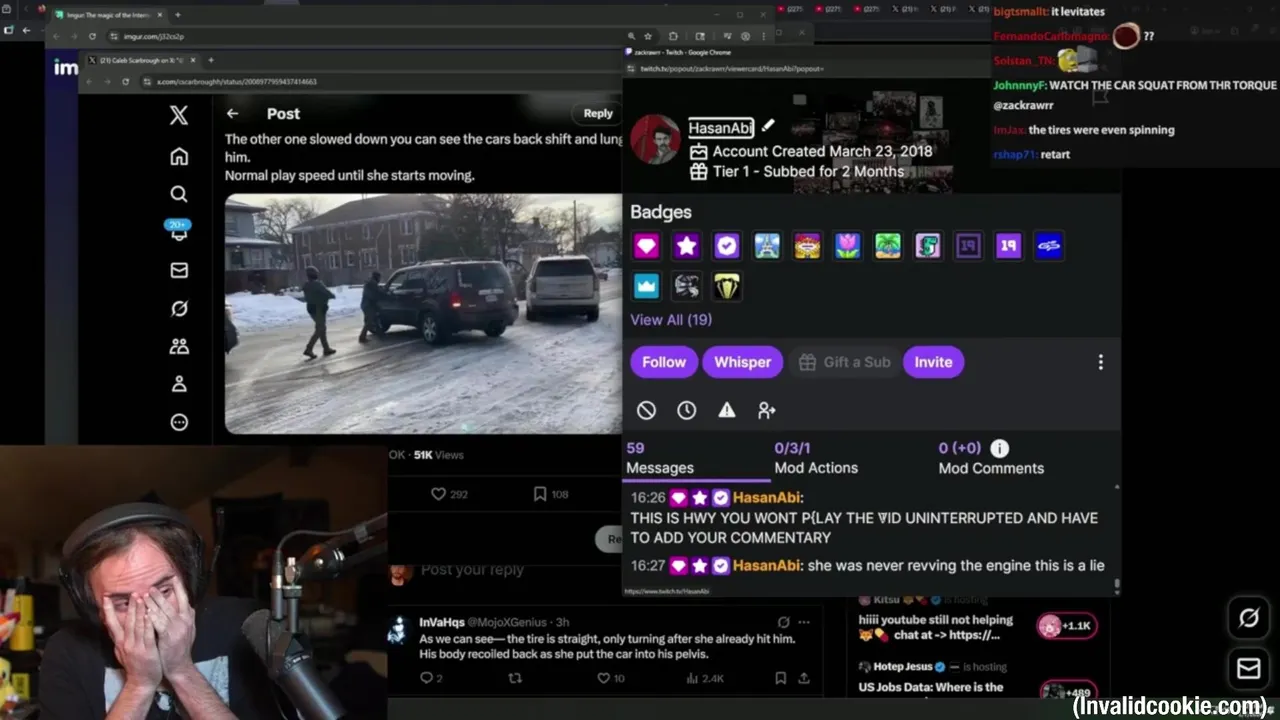Open the viewer card three-dot options menu
The height and width of the screenshot is (720, 1280).
pos(1100,362)
